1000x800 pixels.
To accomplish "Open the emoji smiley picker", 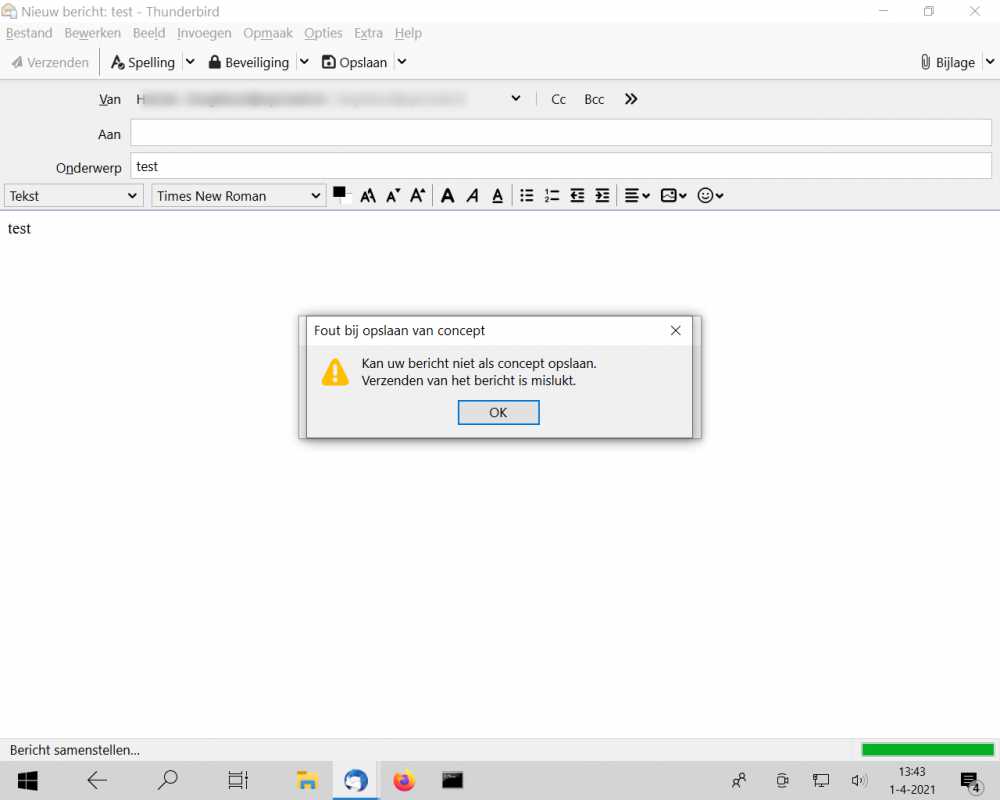I will [x=710, y=196].
